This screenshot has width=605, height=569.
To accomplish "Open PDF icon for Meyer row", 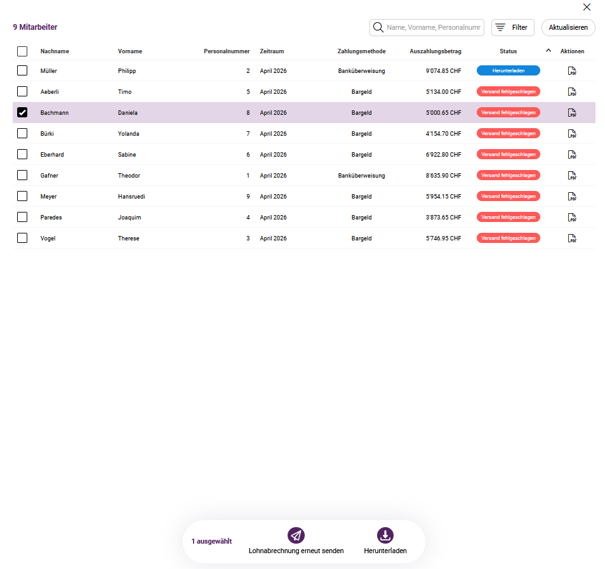I will (x=572, y=196).
